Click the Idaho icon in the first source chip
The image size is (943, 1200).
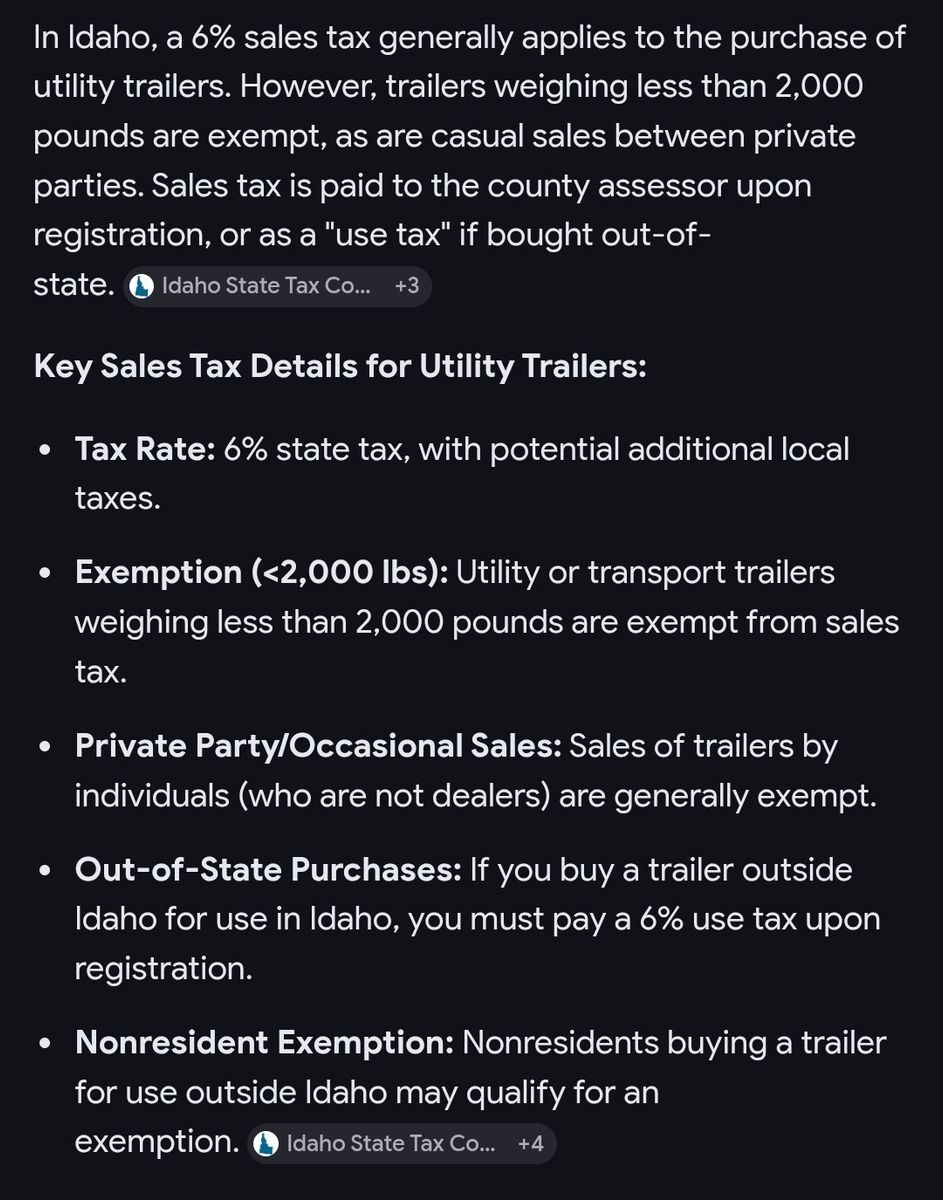click(144, 286)
